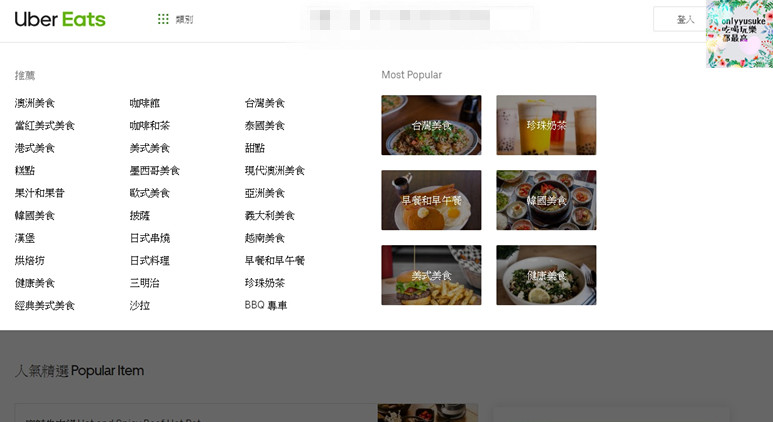
Task: Select 台灣美食 in the recommended list
Action: pos(265,103)
